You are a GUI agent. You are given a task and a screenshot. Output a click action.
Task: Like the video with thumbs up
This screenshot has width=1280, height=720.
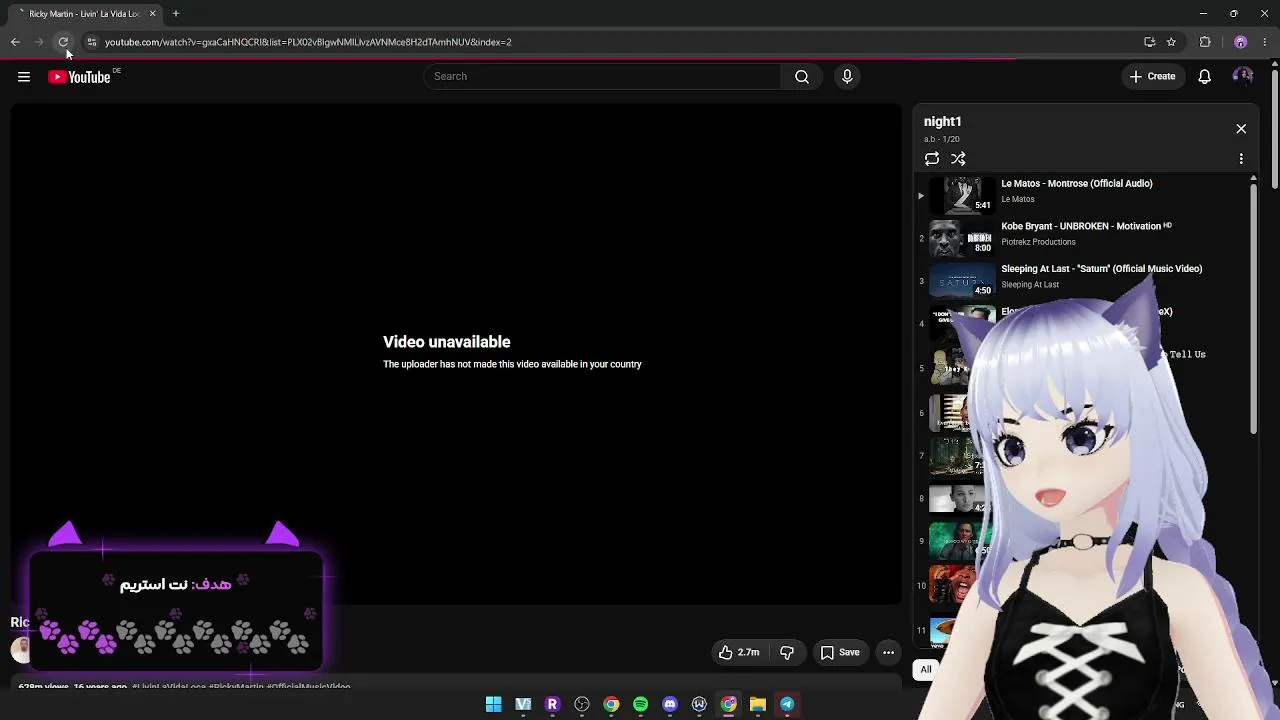point(739,653)
